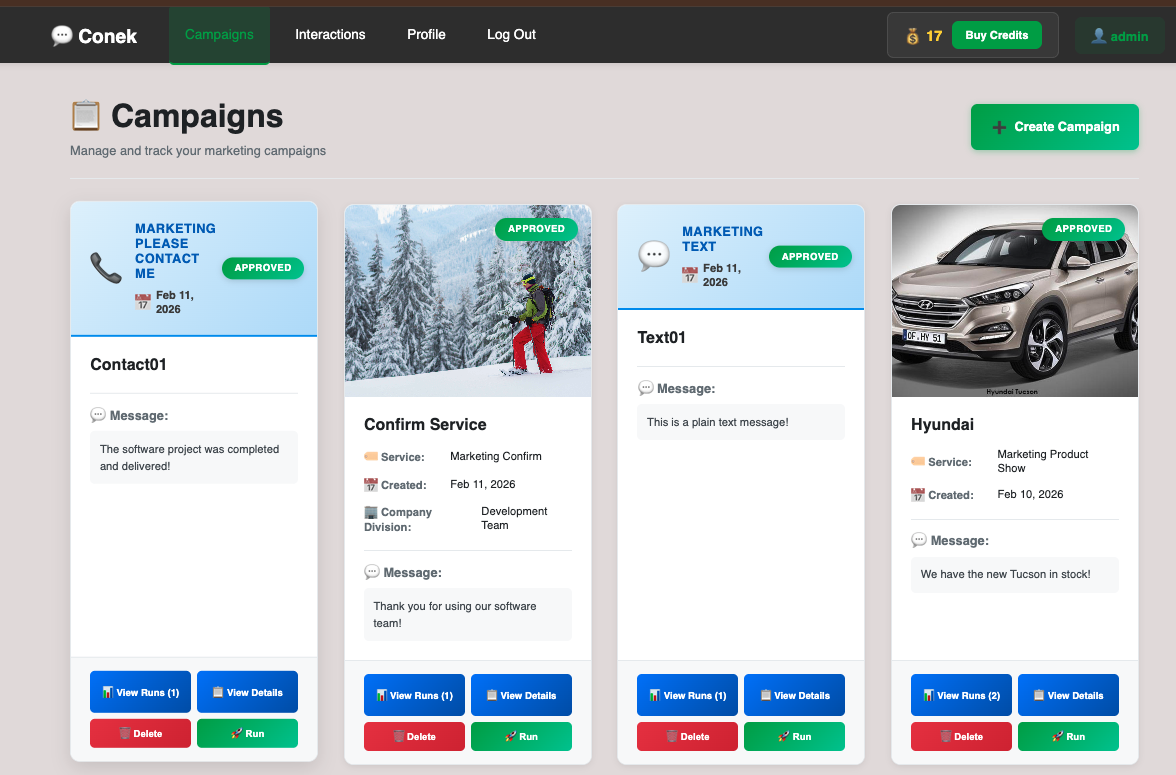Viewport: 1176px width, 775px height.
Task: Click the speech bubble icon on MARKETING TEXT card
Action: click(x=654, y=255)
